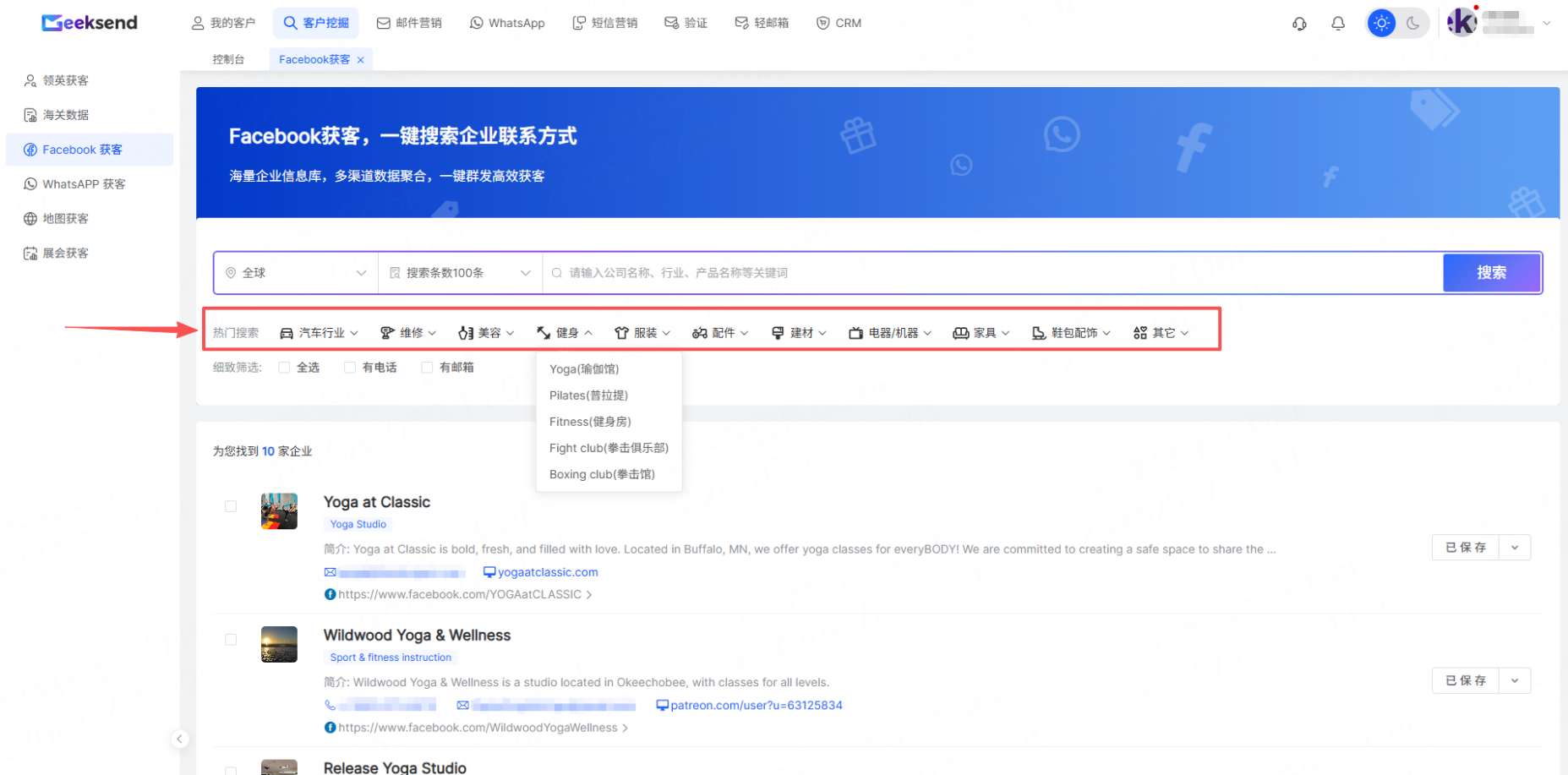Expand 美容 hot search category
This screenshot has height=775, width=1568.
(x=486, y=333)
